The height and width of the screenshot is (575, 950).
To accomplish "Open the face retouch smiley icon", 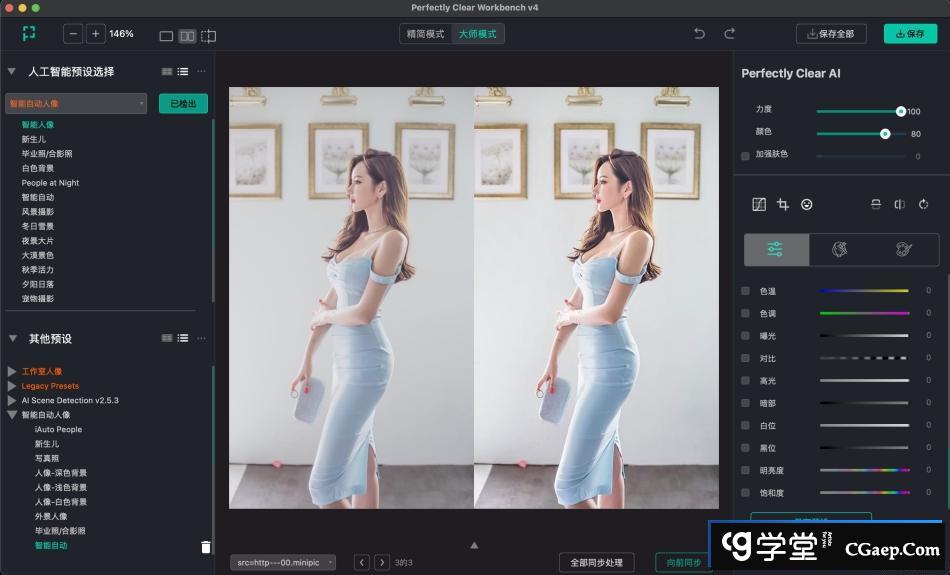I will [807, 205].
